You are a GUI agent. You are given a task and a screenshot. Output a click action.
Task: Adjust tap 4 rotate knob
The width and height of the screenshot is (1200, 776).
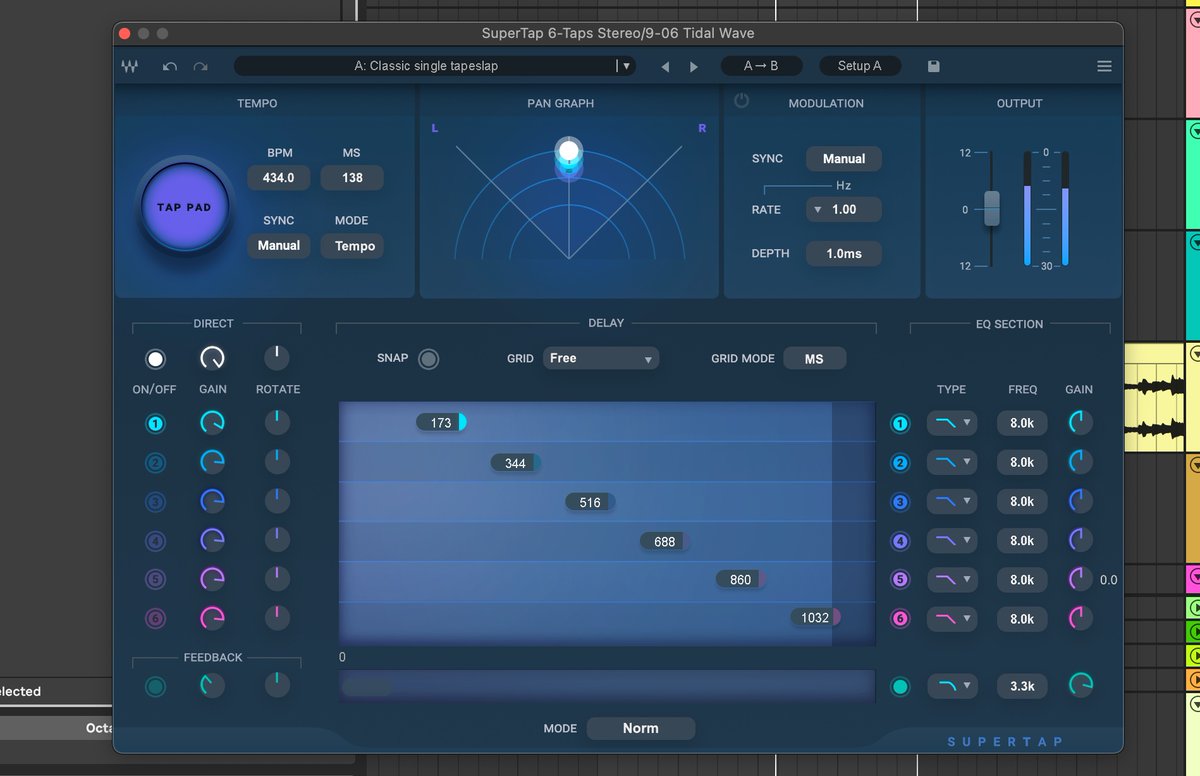pyautogui.click(x=277, y=540)
